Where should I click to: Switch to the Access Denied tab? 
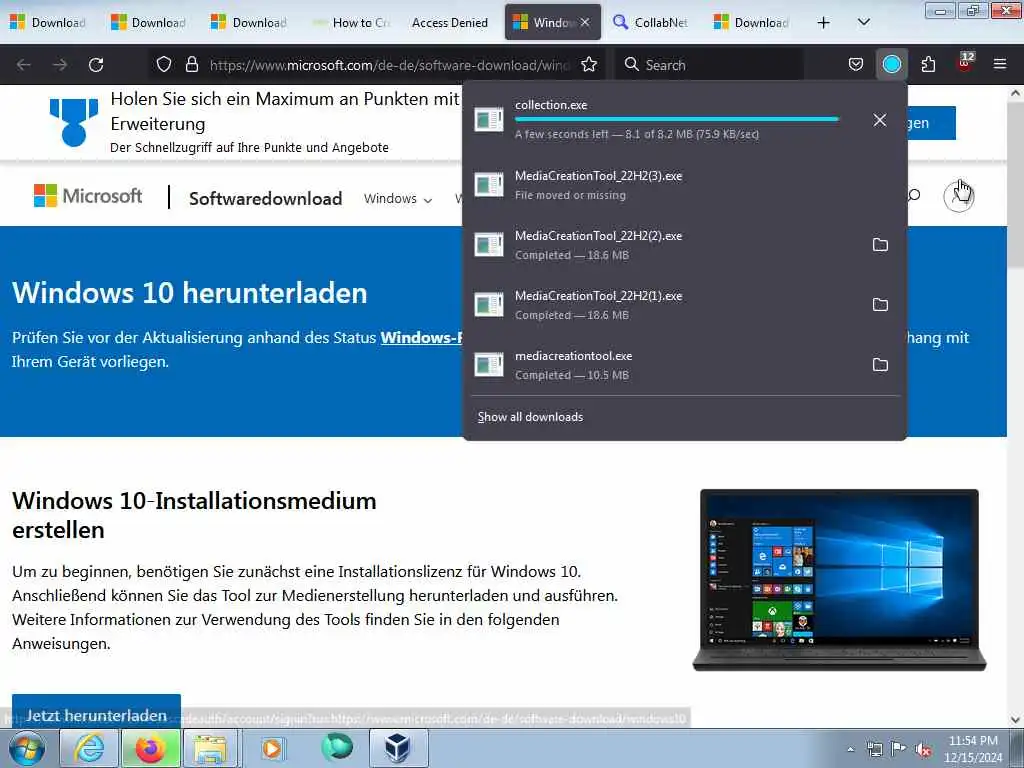point(450,23)
